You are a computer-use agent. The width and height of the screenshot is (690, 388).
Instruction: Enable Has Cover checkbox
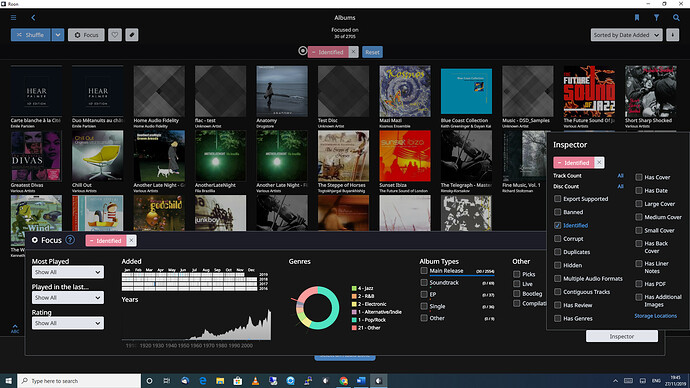coord(639,177)
